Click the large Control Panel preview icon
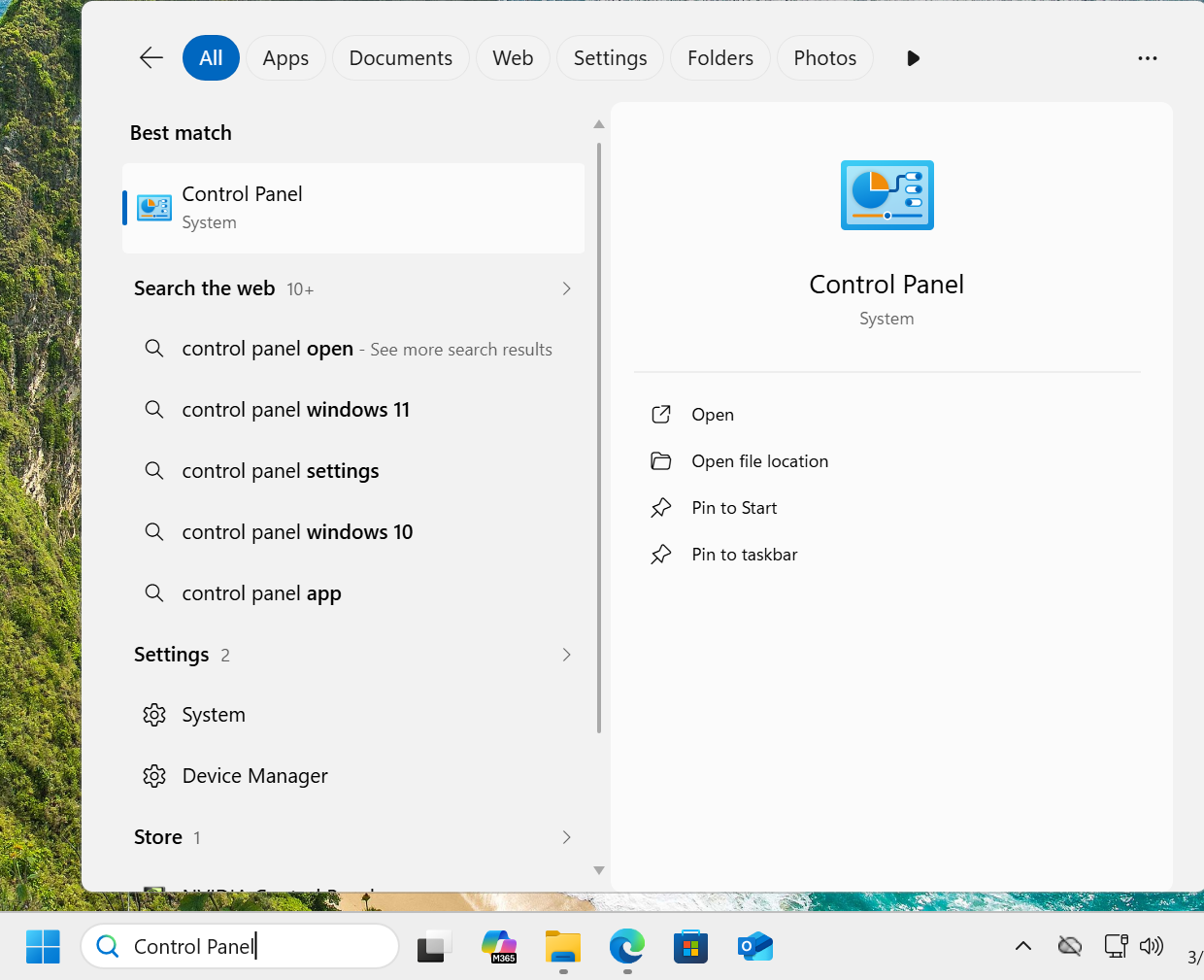Image resolution: width=1204 pixels, height=980 pixels. (886, 195)
